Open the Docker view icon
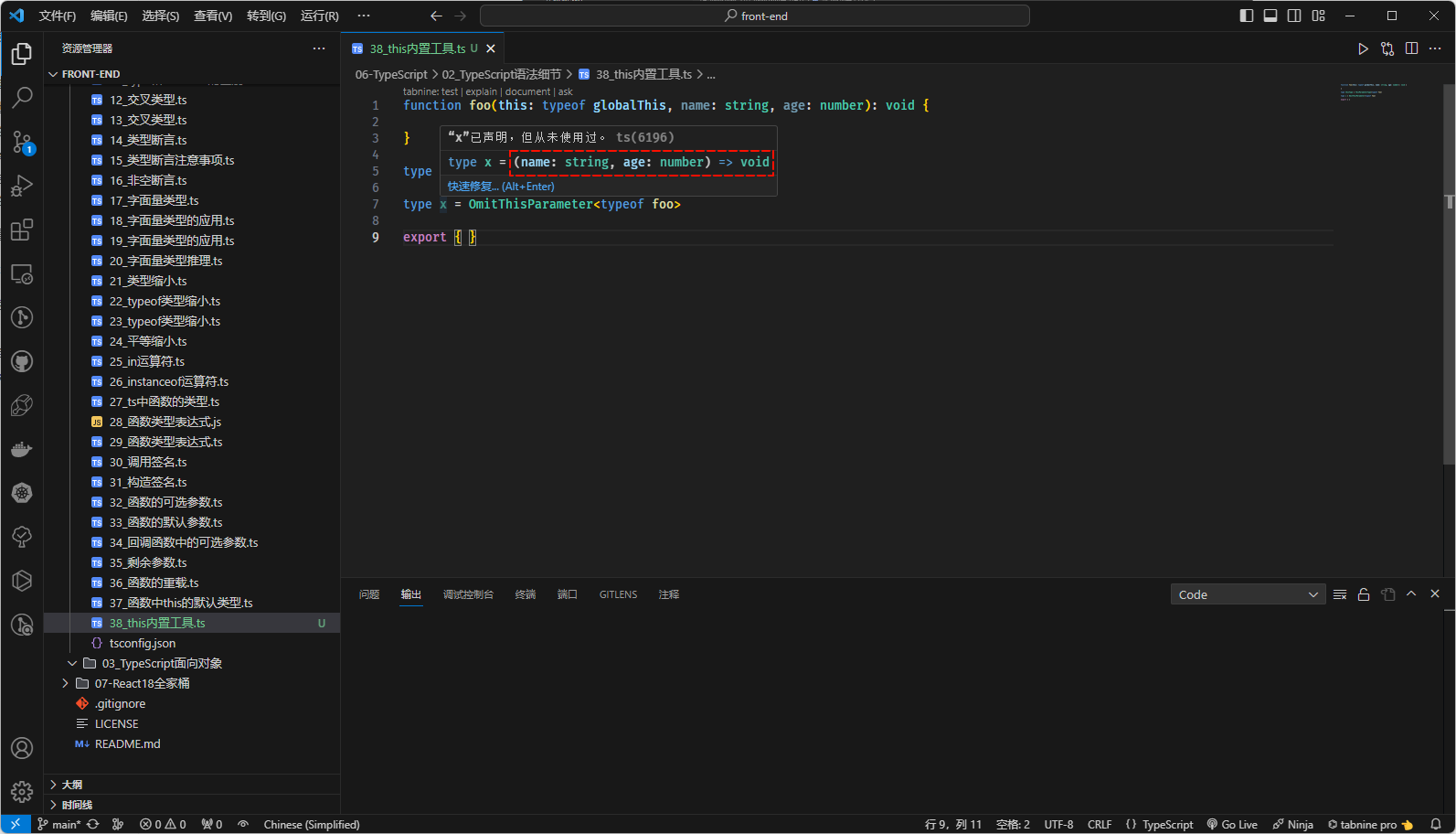This screenshot has height=834, width=1456. click(x=22, y=449)
